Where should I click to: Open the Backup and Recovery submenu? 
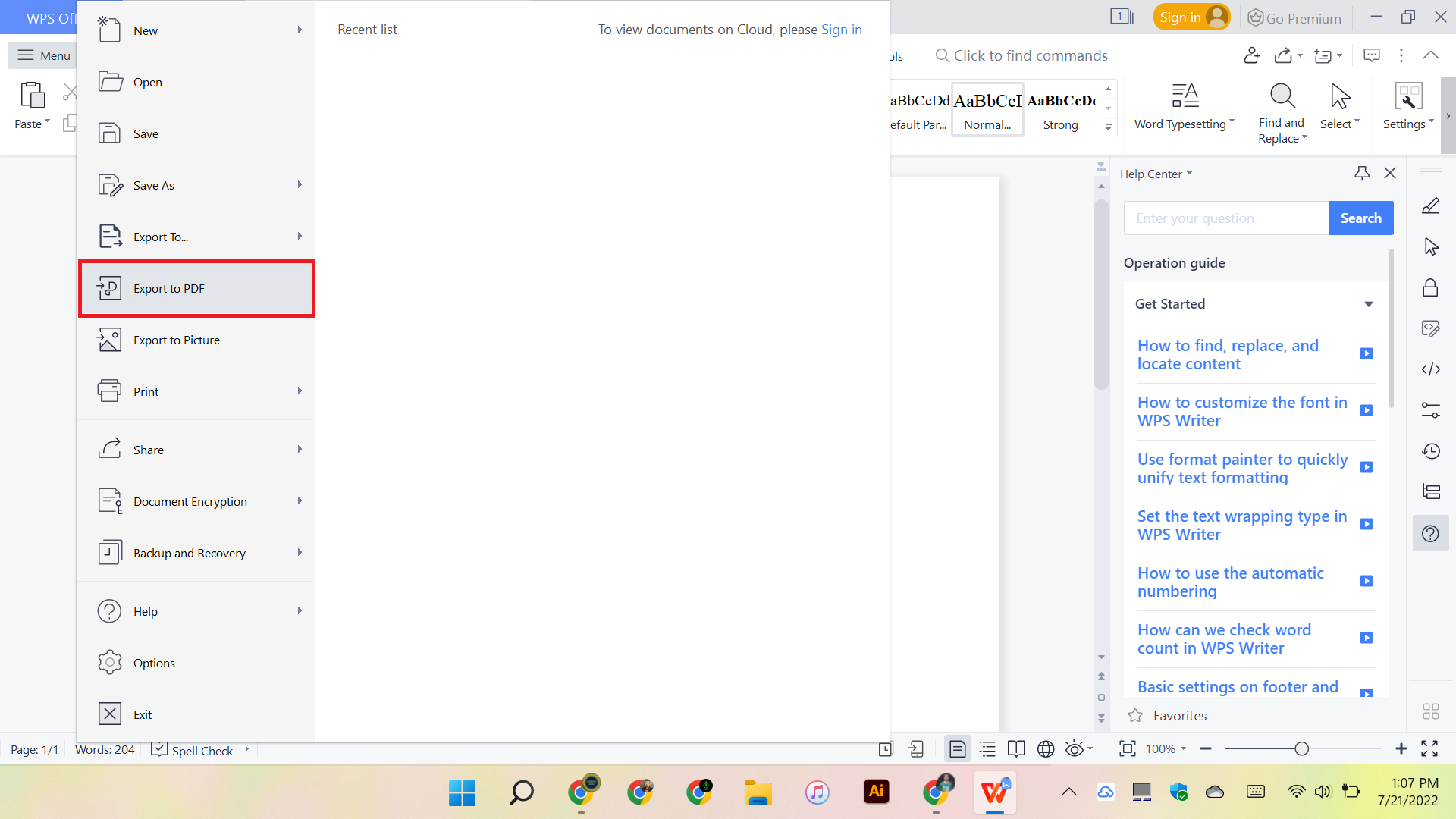[196, 553]
